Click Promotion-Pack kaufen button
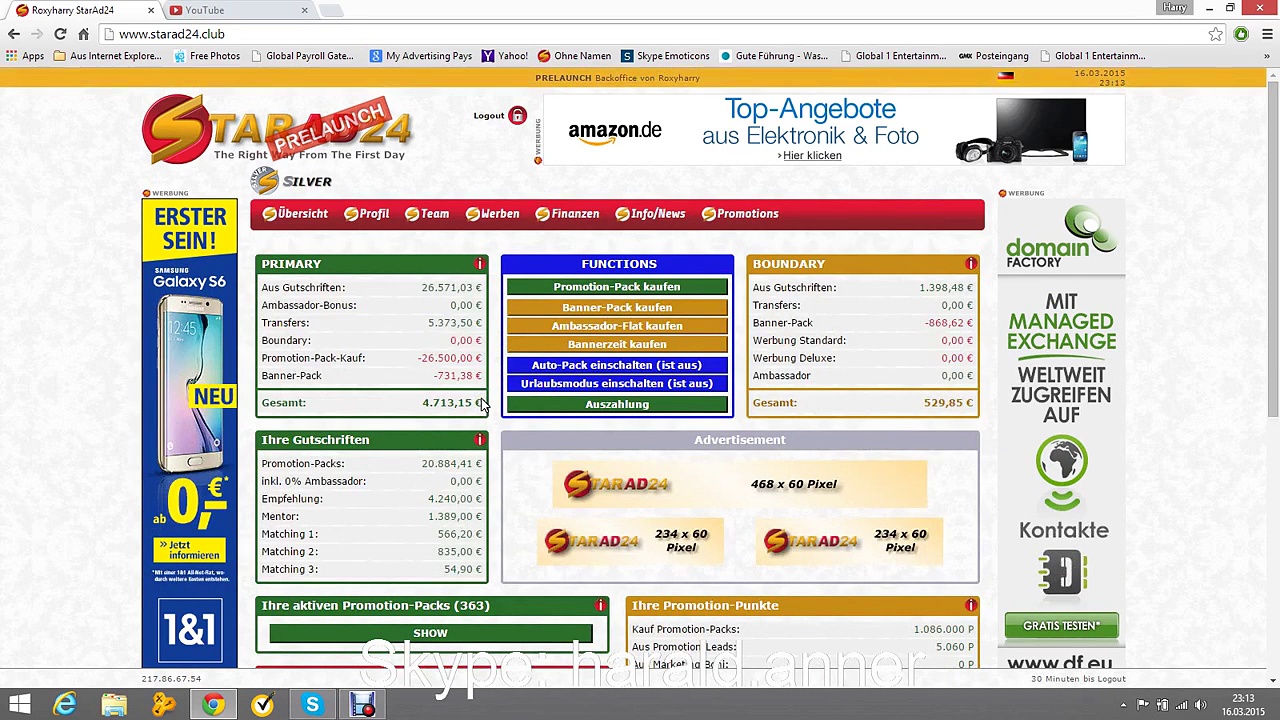 [x=617, y=287]
